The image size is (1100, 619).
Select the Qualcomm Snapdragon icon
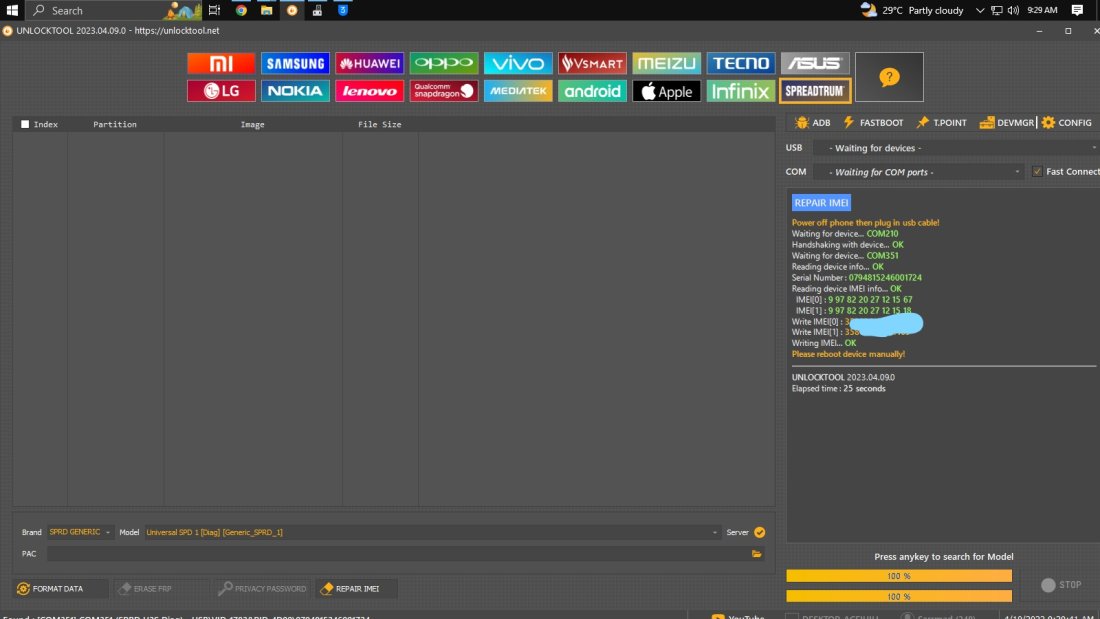(x=444, y=91)
